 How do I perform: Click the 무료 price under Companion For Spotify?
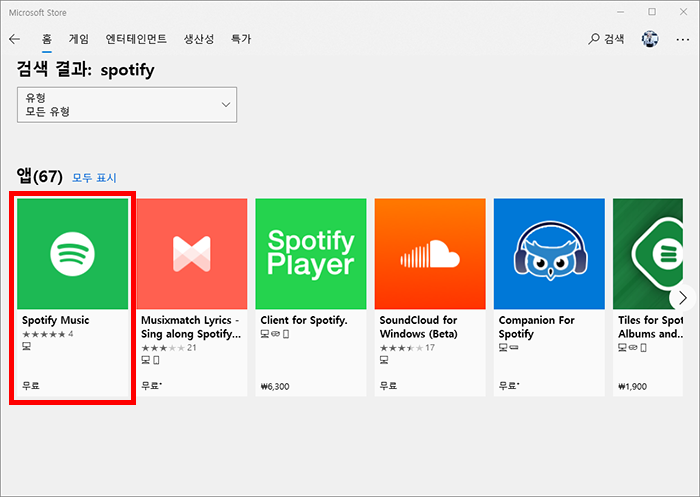[x=508, y=385]
